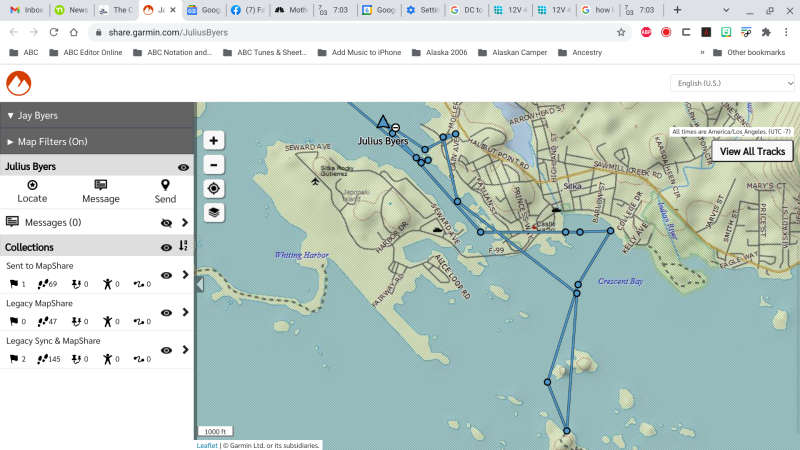
Task: Open Alaska 2006 bookmark folder
Action: pos(439,52)
